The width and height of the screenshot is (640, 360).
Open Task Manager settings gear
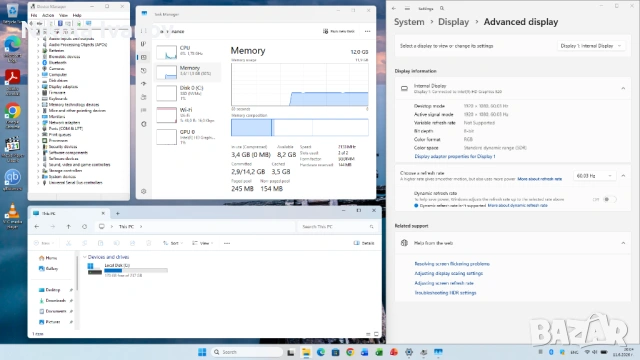coord(144,191)
